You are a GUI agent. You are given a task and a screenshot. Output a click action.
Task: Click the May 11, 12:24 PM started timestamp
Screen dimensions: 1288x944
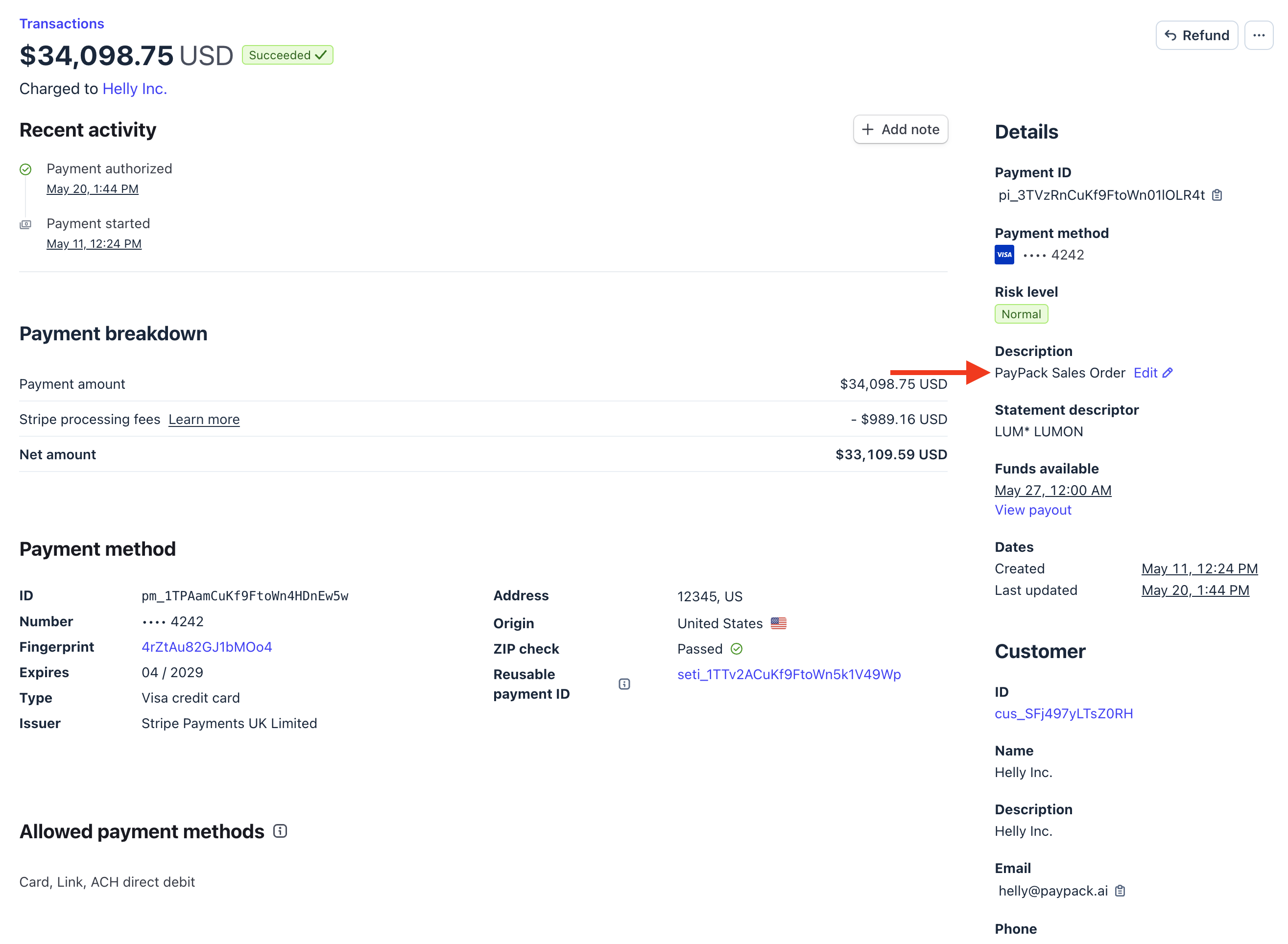coord(94,244)
